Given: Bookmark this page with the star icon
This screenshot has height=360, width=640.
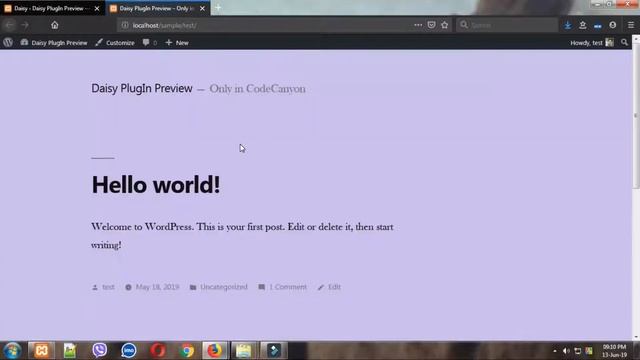Looking at the screenshot, I should click(444, 25).
